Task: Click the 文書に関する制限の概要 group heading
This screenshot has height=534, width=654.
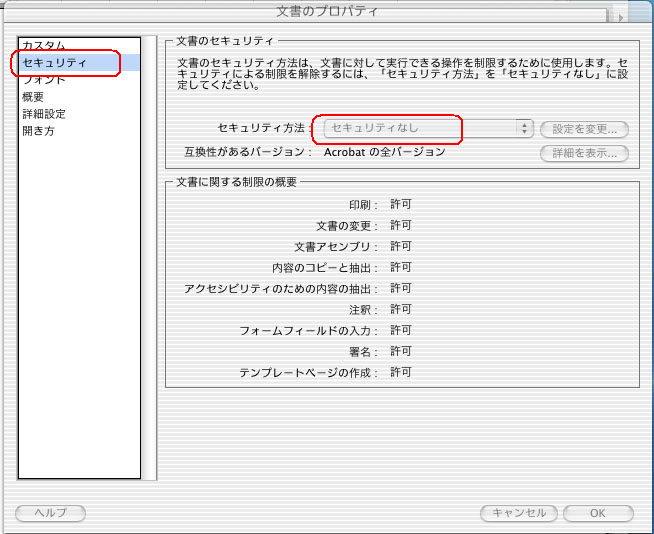Action: pyautogui.click(x=236, y=182)
